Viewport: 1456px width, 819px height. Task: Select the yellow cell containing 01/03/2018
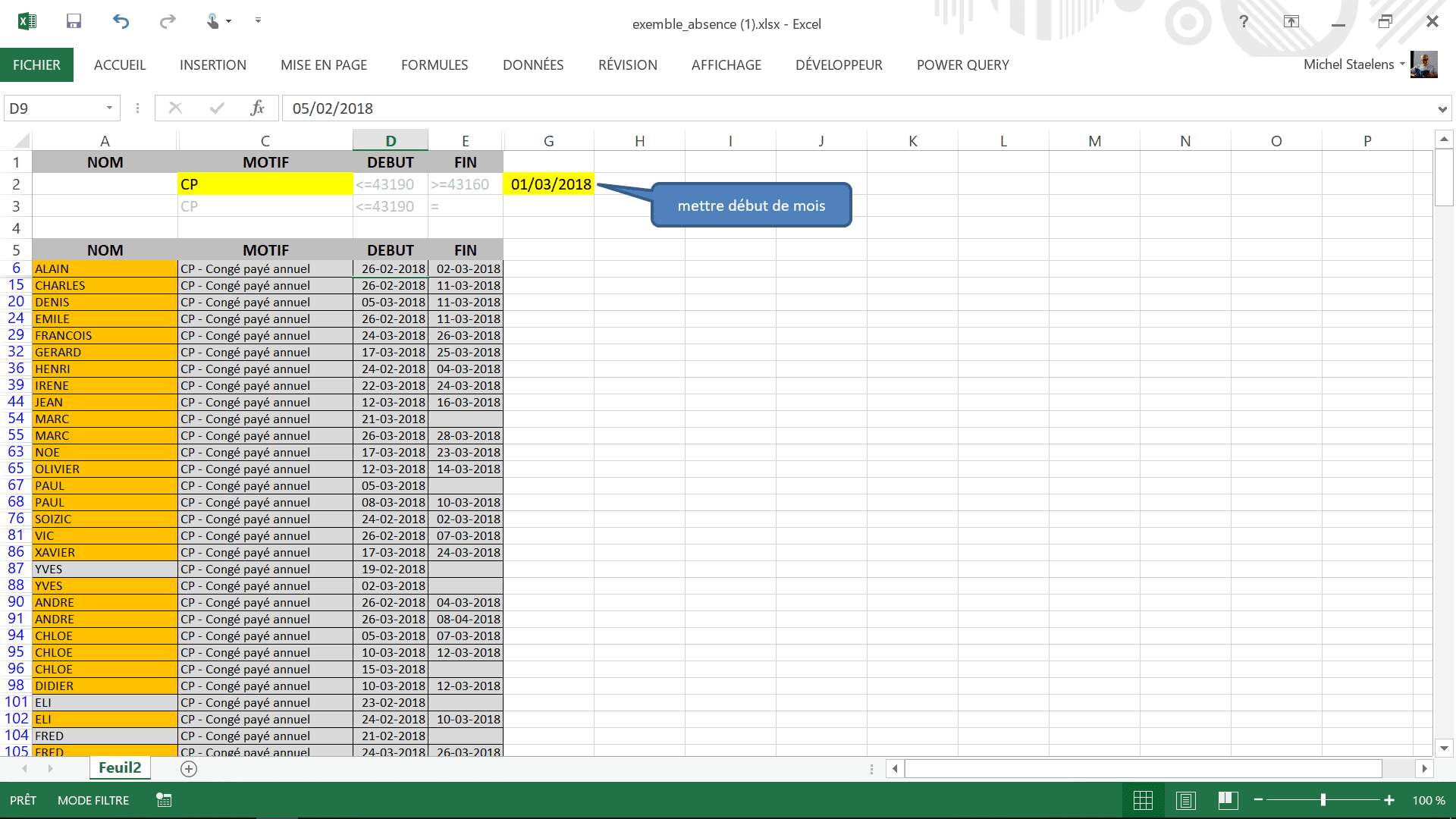tap(549, 184)
